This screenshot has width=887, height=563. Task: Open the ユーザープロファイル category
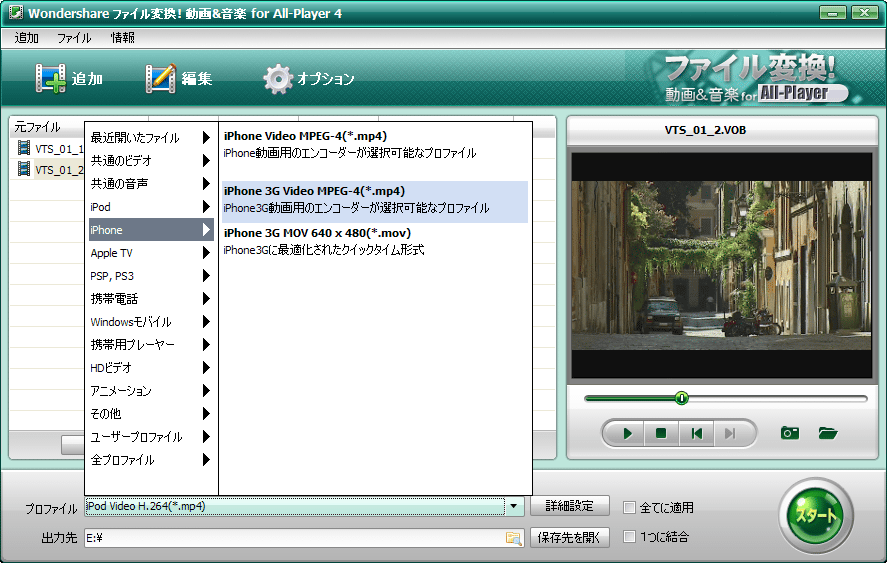click(150, 437)
